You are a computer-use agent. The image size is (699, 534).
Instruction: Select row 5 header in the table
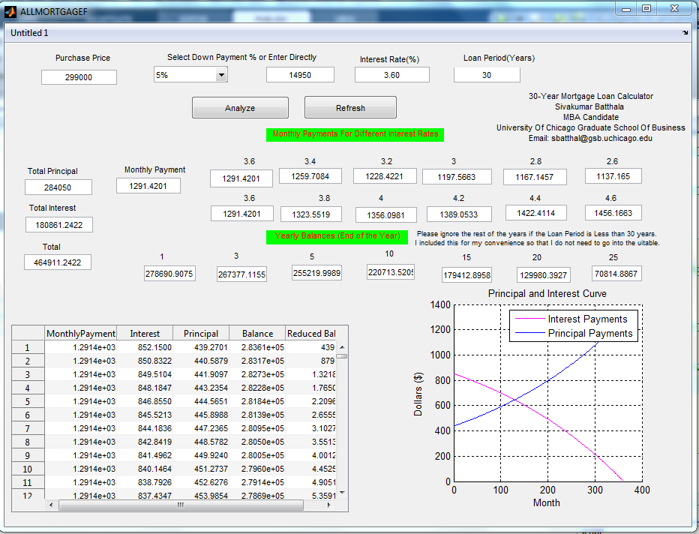[28, 401]
